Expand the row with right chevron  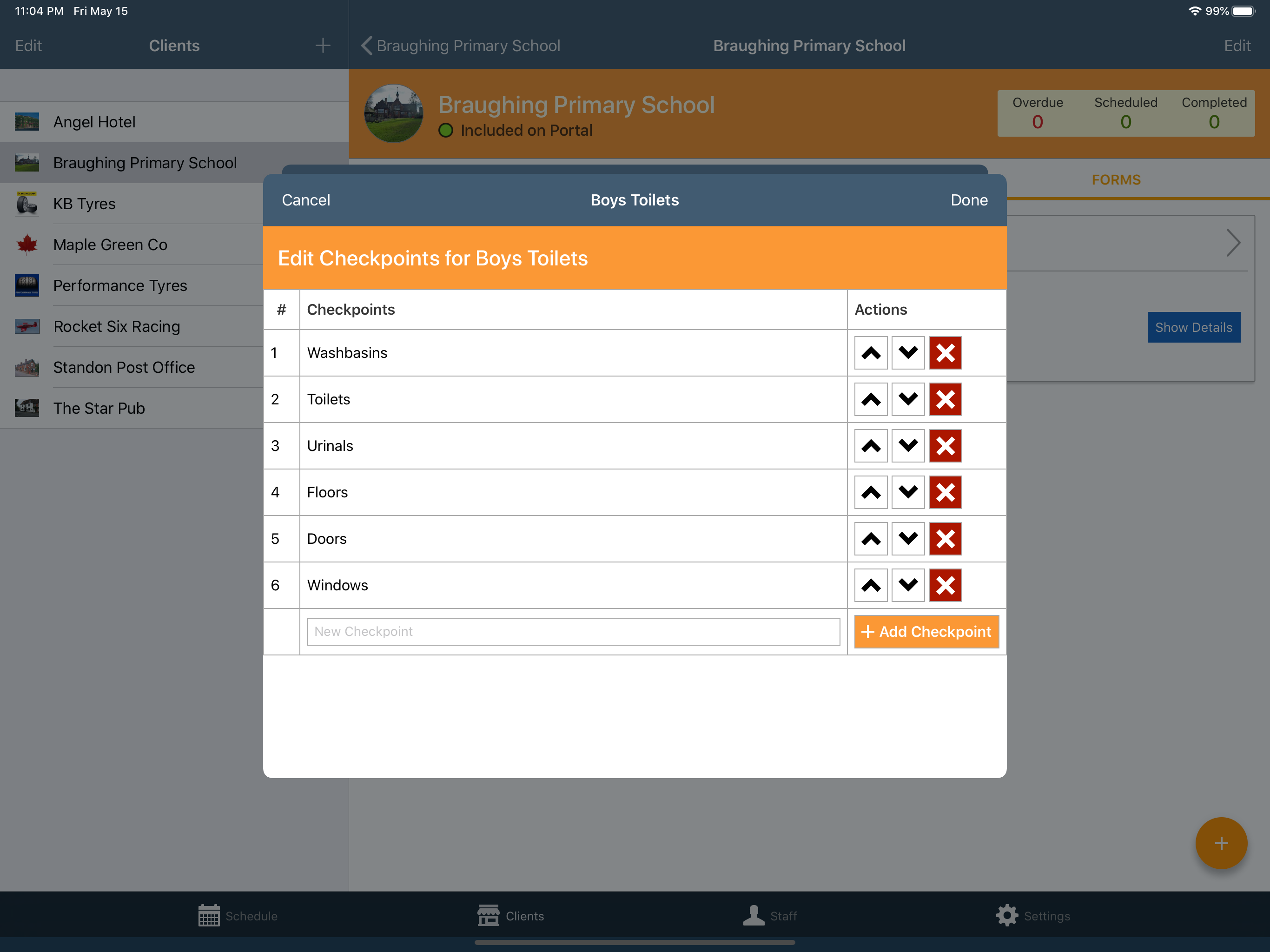click(x=1233, y=243)
